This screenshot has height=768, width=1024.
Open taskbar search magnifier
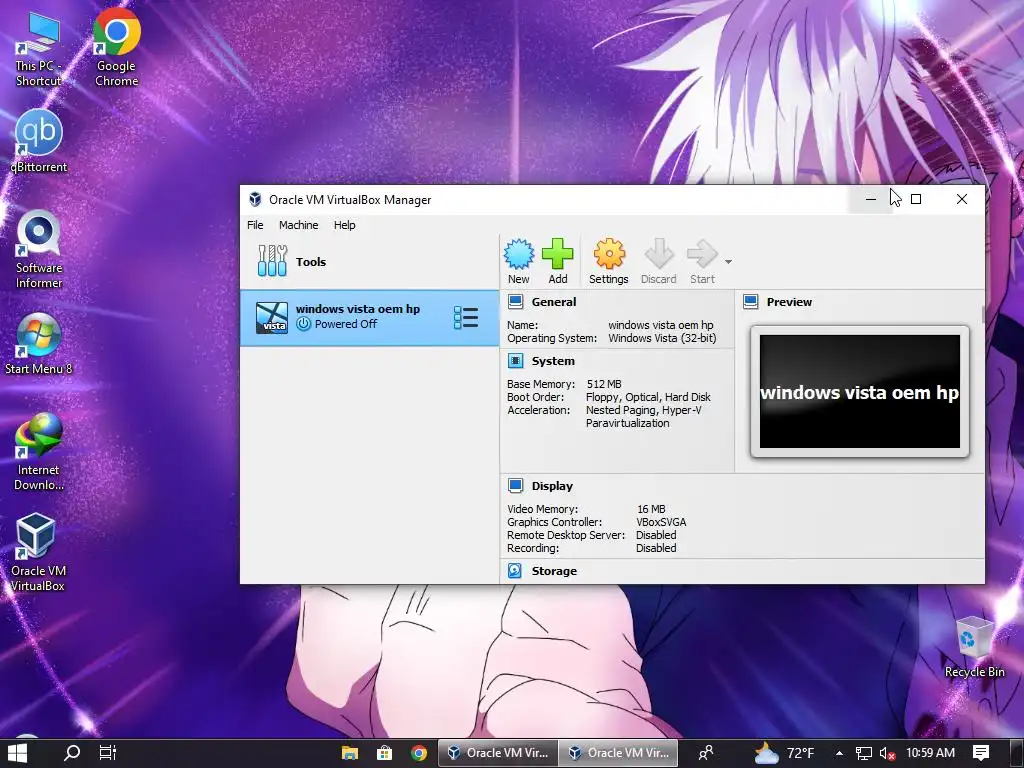click(71, 753)
